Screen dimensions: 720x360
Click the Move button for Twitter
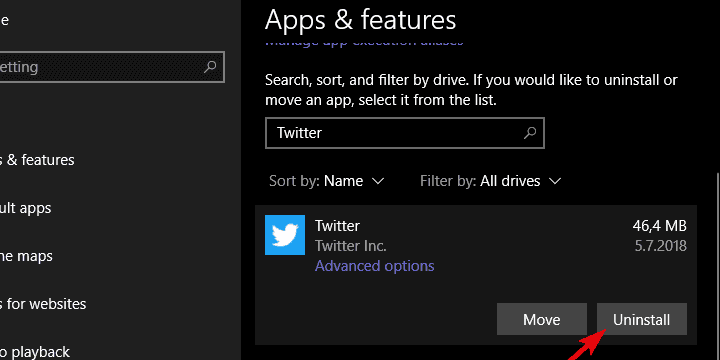pyautogui.click(x=542, y=319)
